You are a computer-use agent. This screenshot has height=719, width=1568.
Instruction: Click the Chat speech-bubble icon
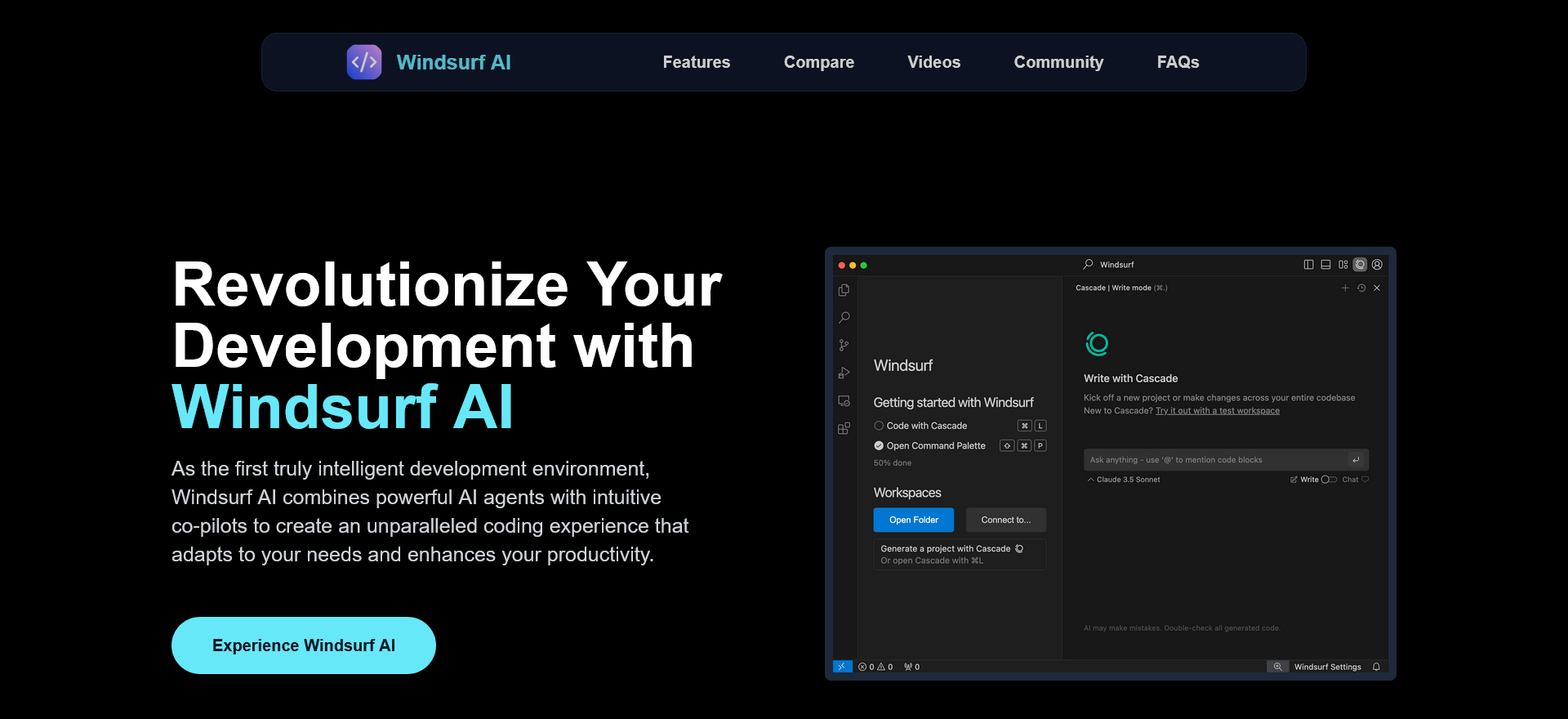1365,480
